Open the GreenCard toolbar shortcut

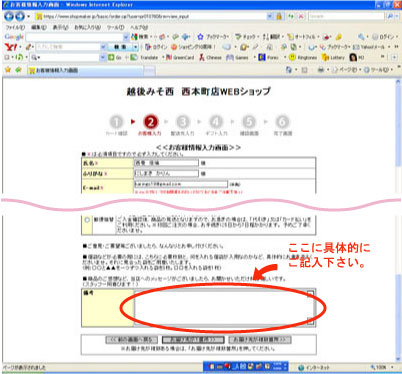[x=180, y=57]
